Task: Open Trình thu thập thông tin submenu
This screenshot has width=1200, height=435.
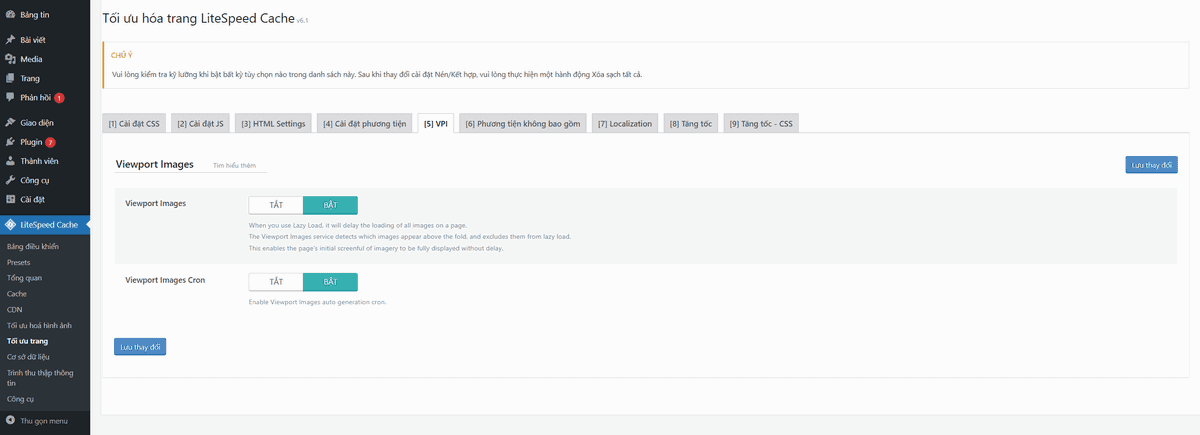Action: tap(40, 377)
